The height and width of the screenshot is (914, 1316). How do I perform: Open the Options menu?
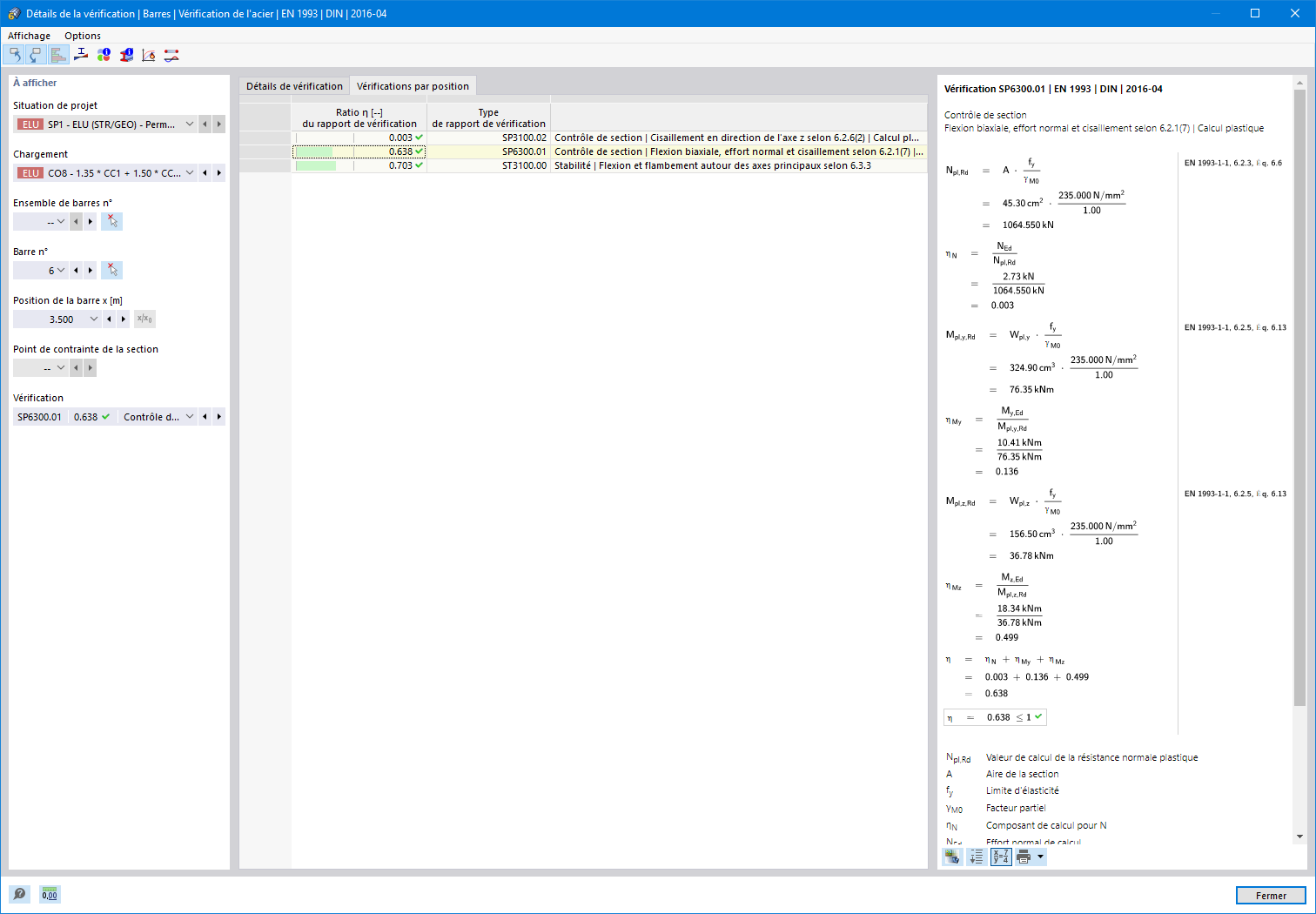point(83,36)
